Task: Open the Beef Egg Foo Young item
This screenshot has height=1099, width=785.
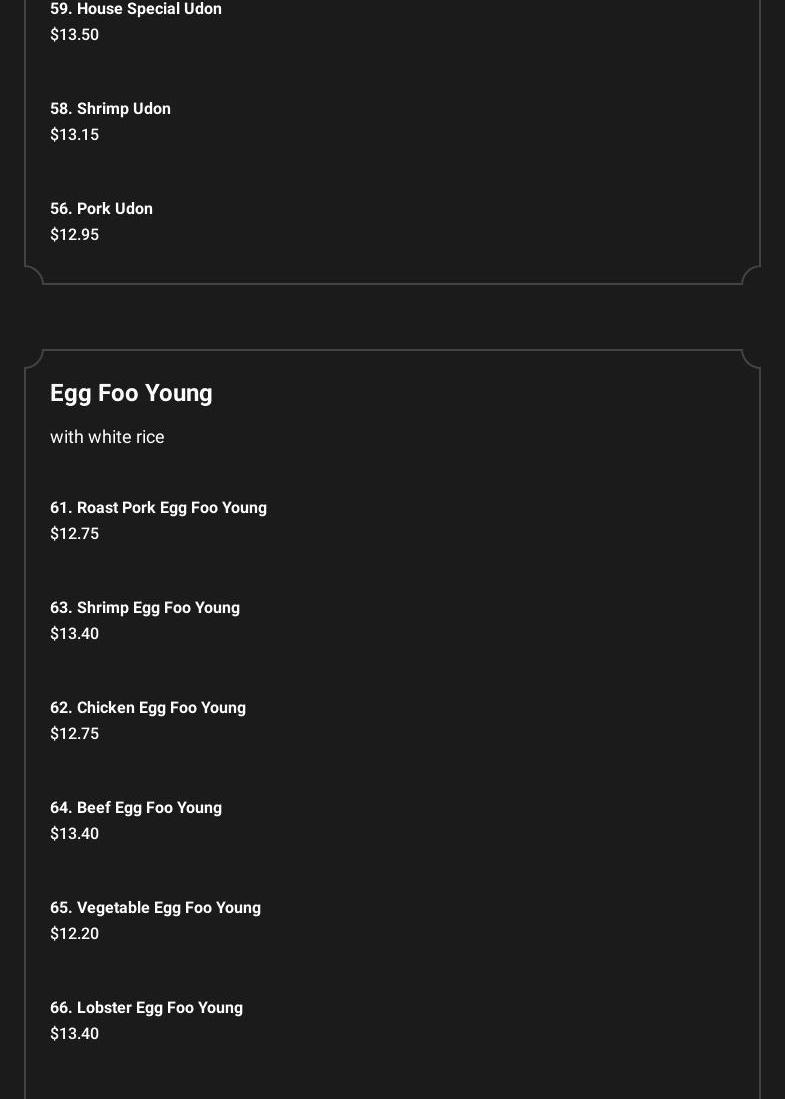Action: click(136, 808)
